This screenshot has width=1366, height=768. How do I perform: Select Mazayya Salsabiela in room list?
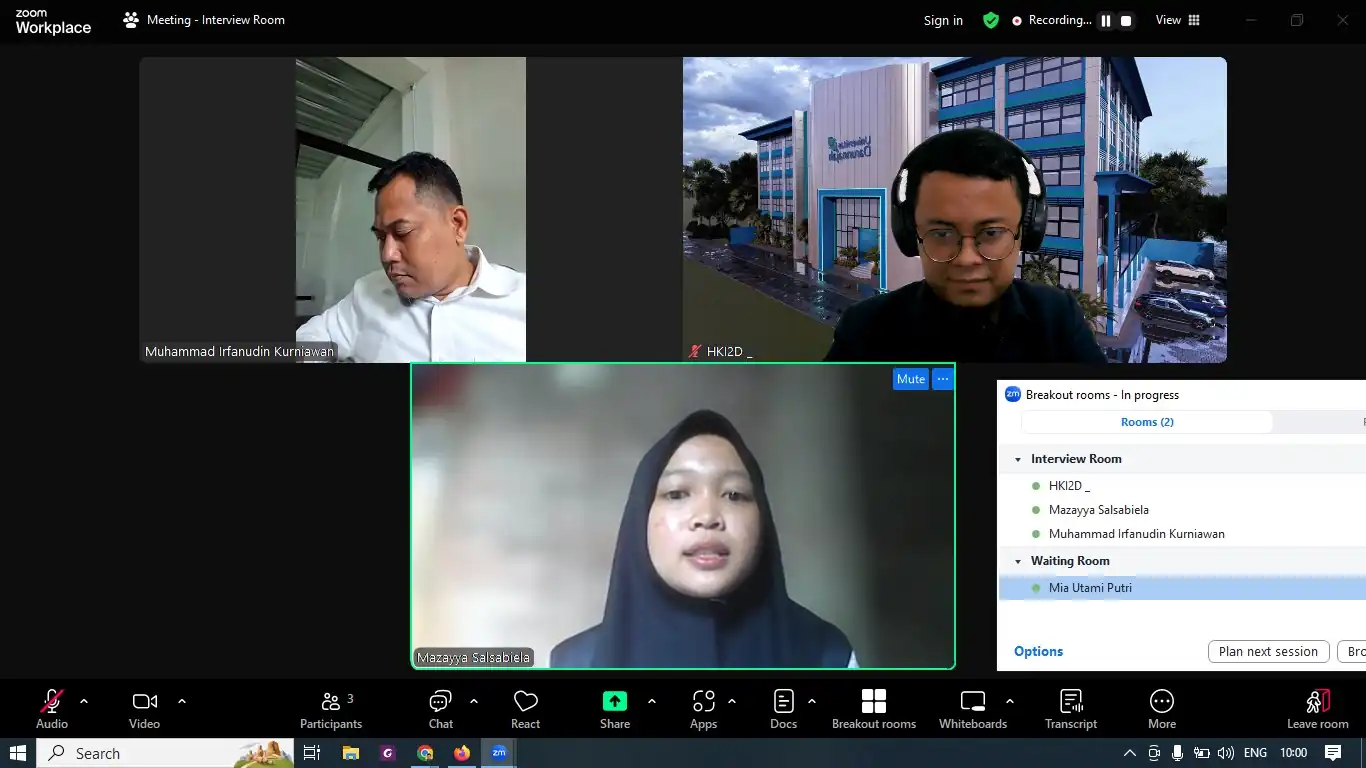tap(1098, 510)
